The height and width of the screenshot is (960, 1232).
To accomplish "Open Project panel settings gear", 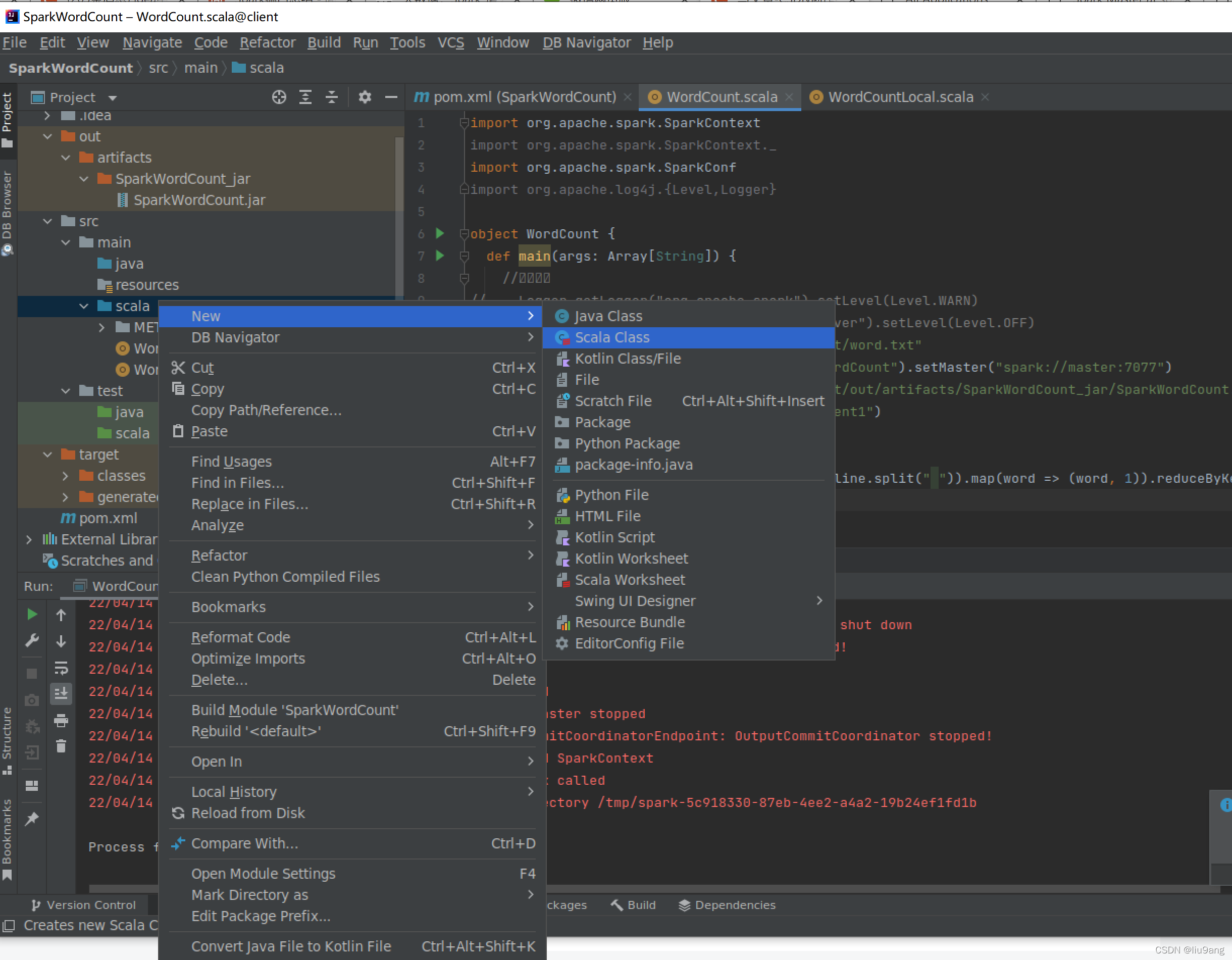I will pos(365,97).
